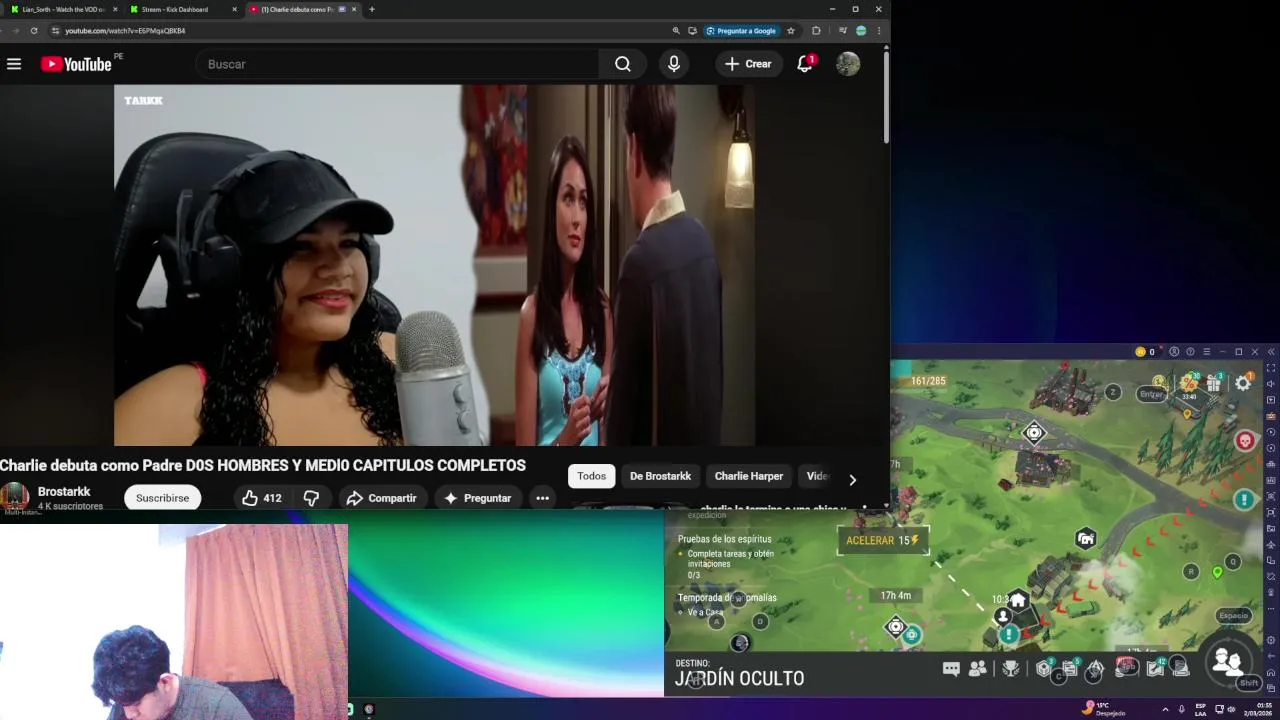Viewport: 1280px width, 720px height.
Task: Open the map icon with 42 badge
Action: [1156, 668]
